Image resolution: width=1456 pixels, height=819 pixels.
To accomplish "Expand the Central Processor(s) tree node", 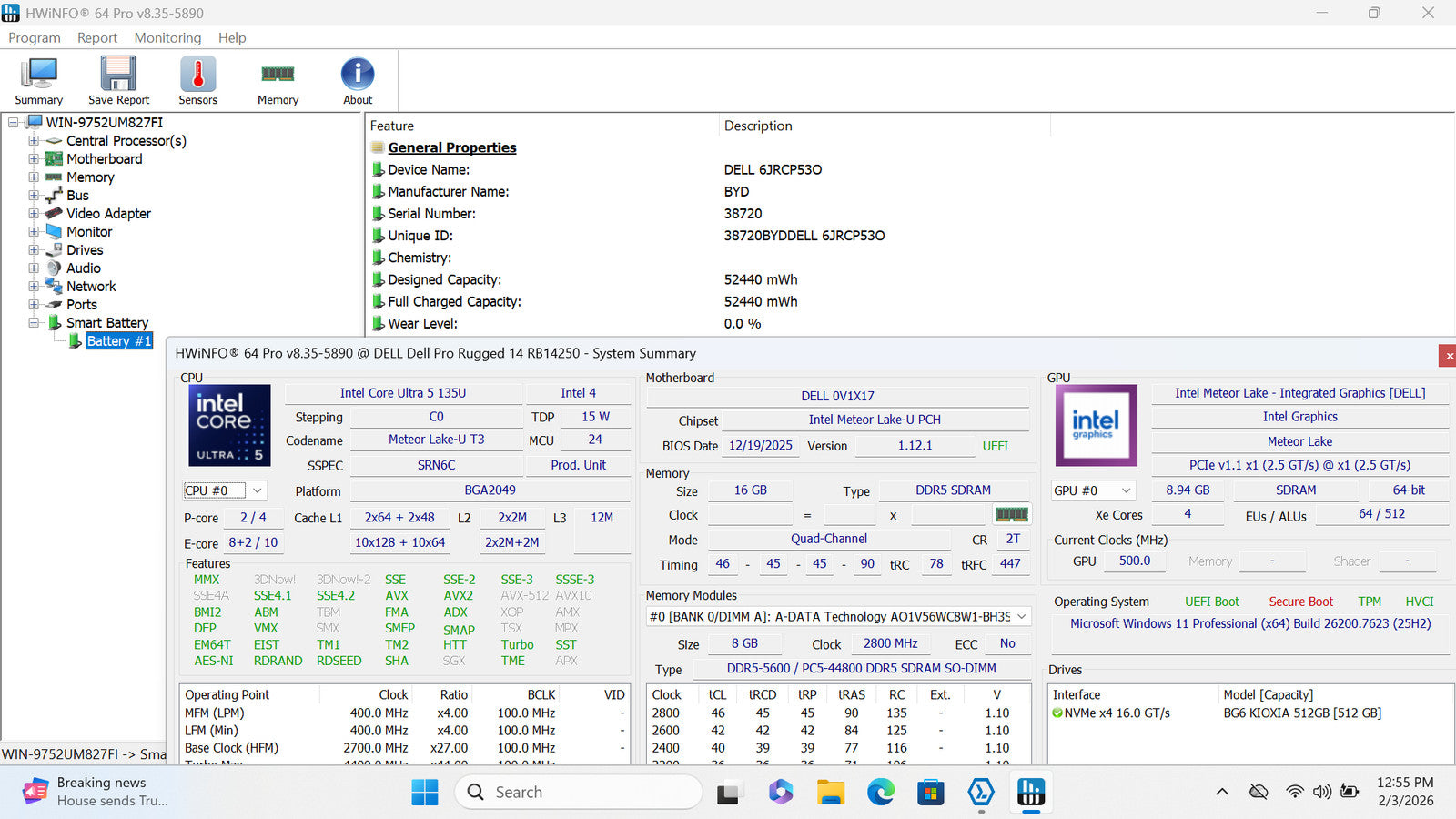I will point(34,141).
